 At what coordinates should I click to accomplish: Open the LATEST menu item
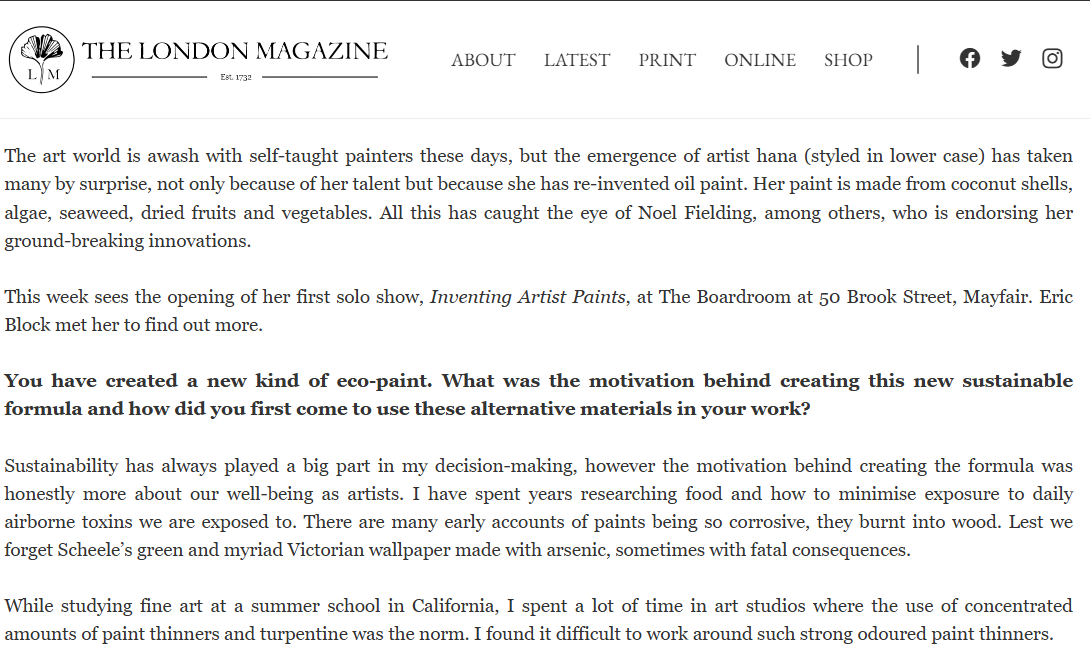[x=577, y=60]
